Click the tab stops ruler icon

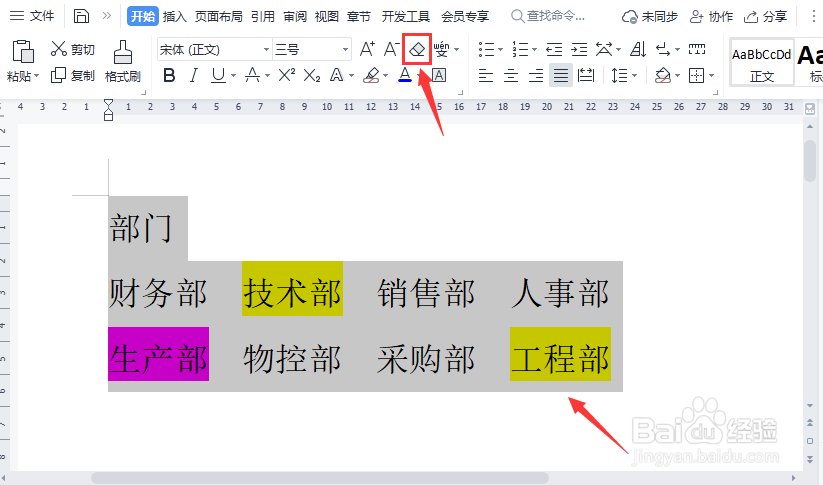click(697, 49)
